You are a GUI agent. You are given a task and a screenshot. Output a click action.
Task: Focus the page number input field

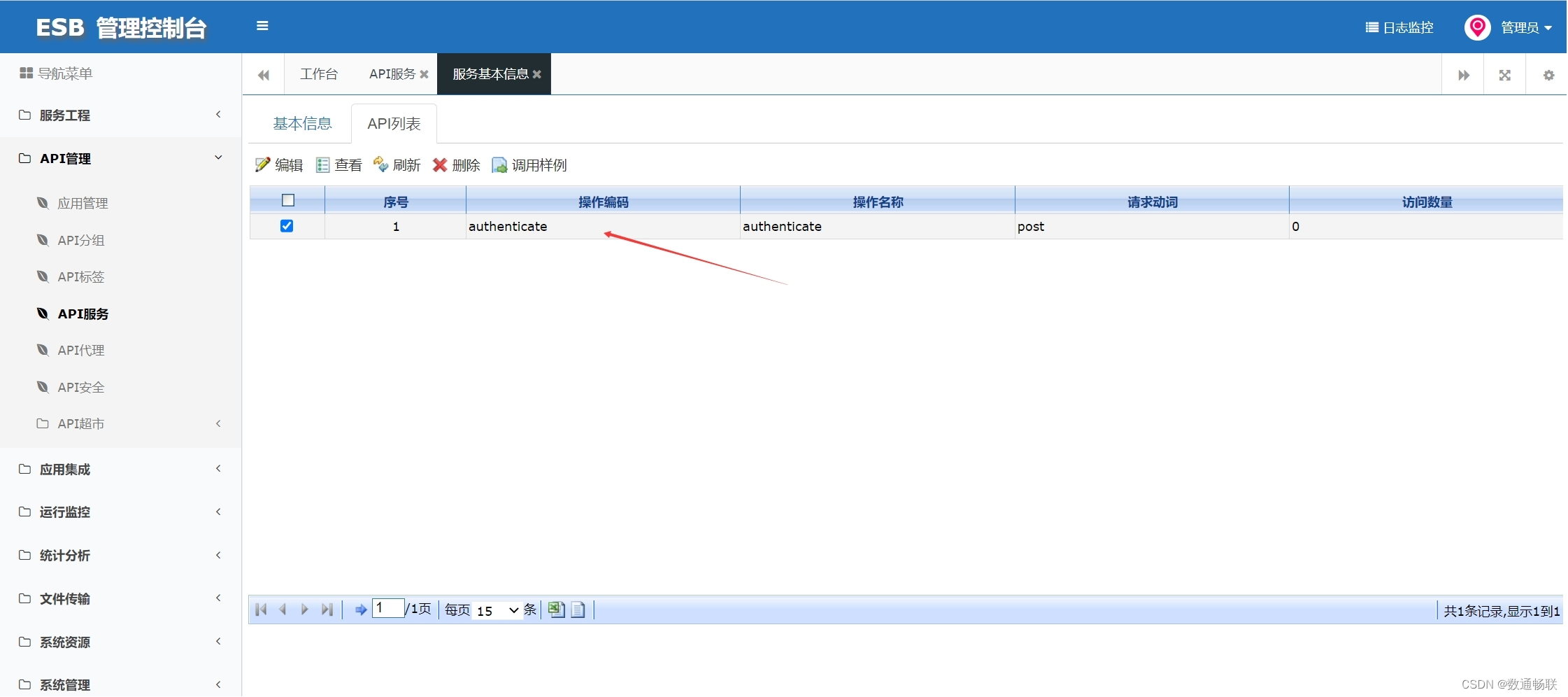[x=388, y=608]
